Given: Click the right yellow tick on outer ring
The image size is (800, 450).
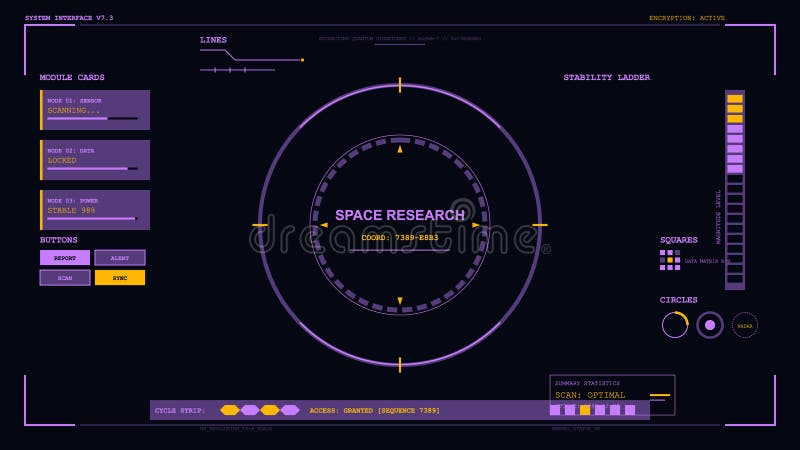Looking at the screenshot, I should tap(540, 225).
